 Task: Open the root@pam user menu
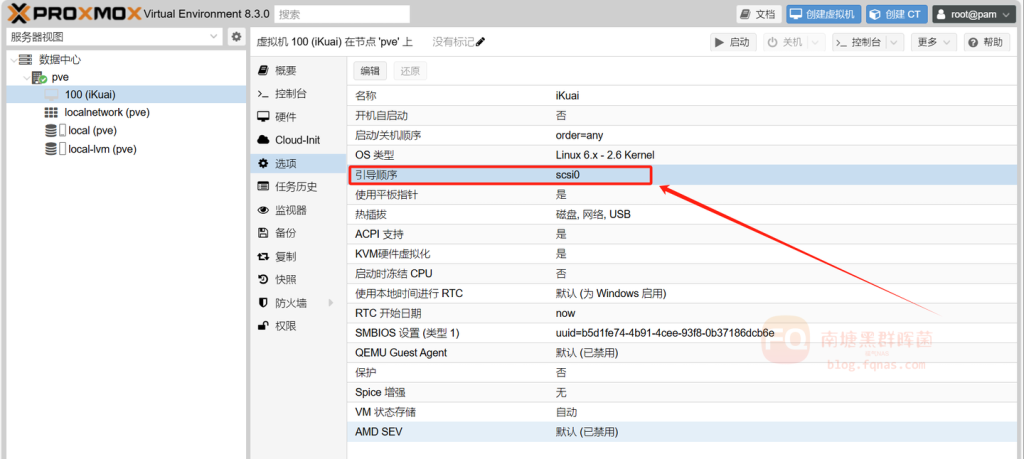point(970,14)
